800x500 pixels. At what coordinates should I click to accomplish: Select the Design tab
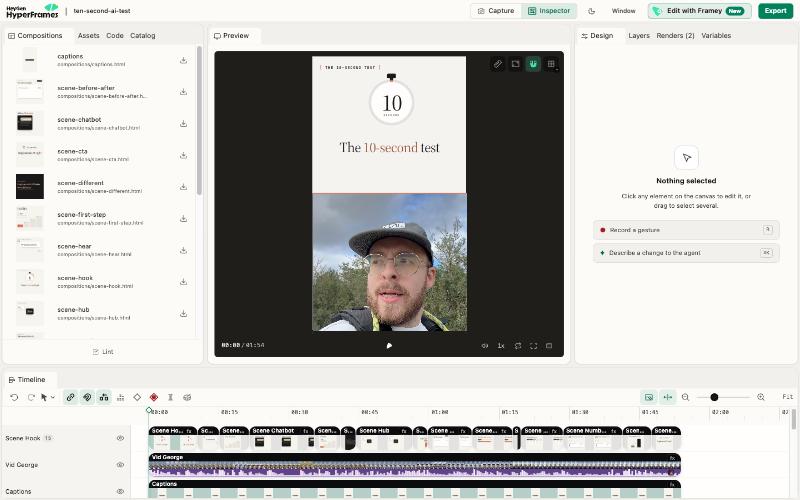(597, 36)
